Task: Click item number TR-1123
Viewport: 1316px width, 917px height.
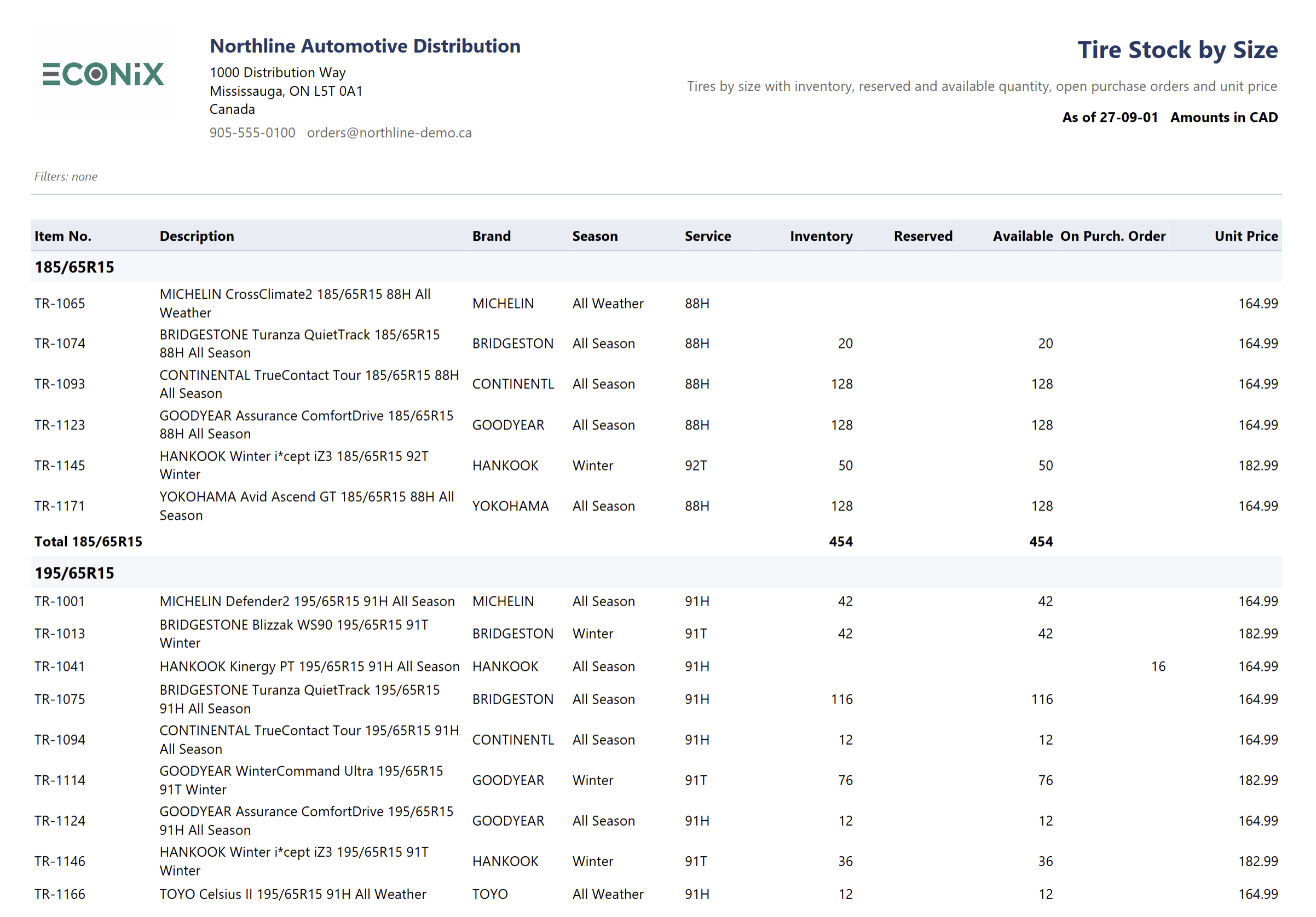Action: coord(60,425)
